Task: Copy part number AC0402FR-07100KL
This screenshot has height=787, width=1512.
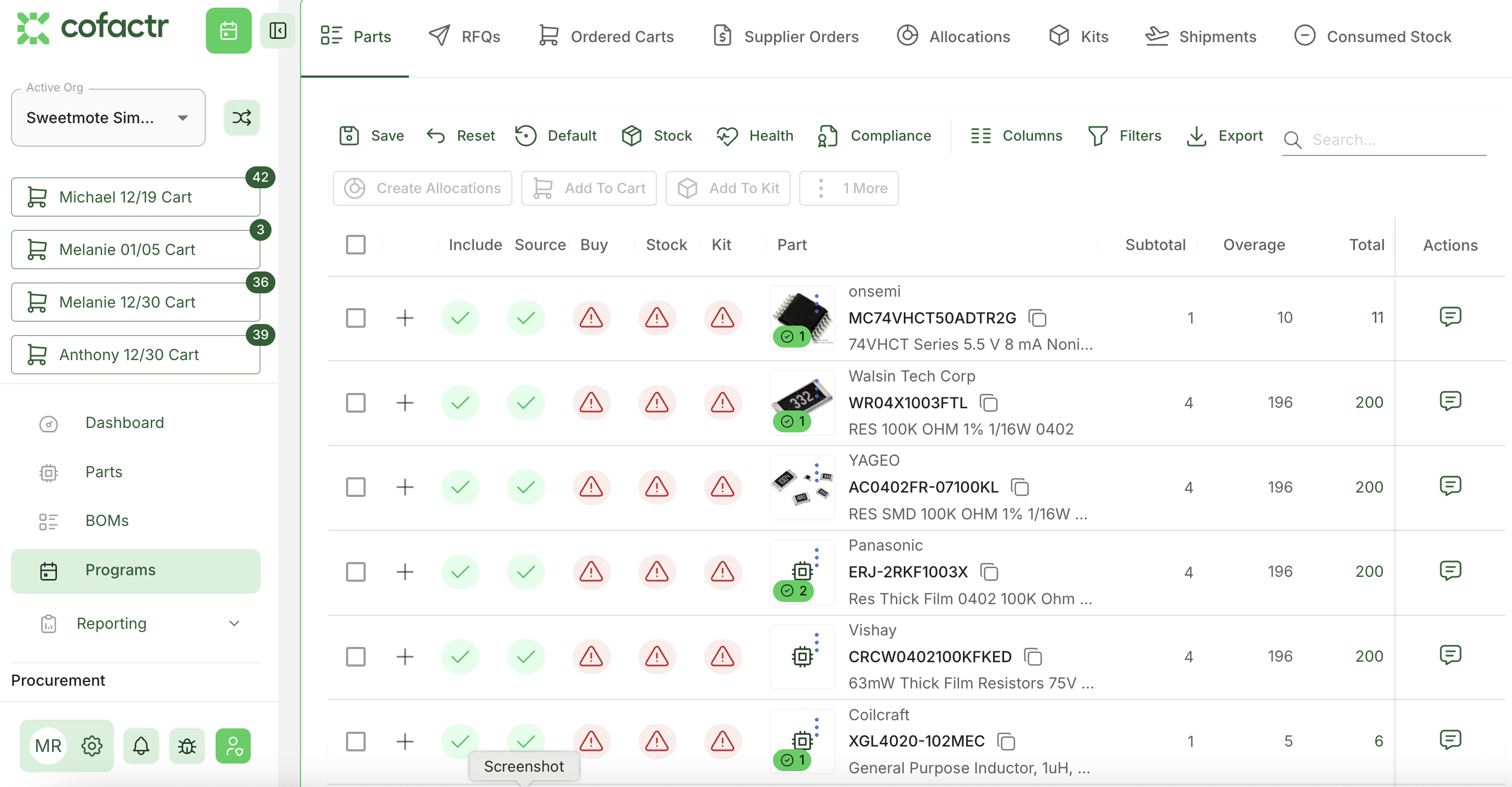Action: 1019,487
